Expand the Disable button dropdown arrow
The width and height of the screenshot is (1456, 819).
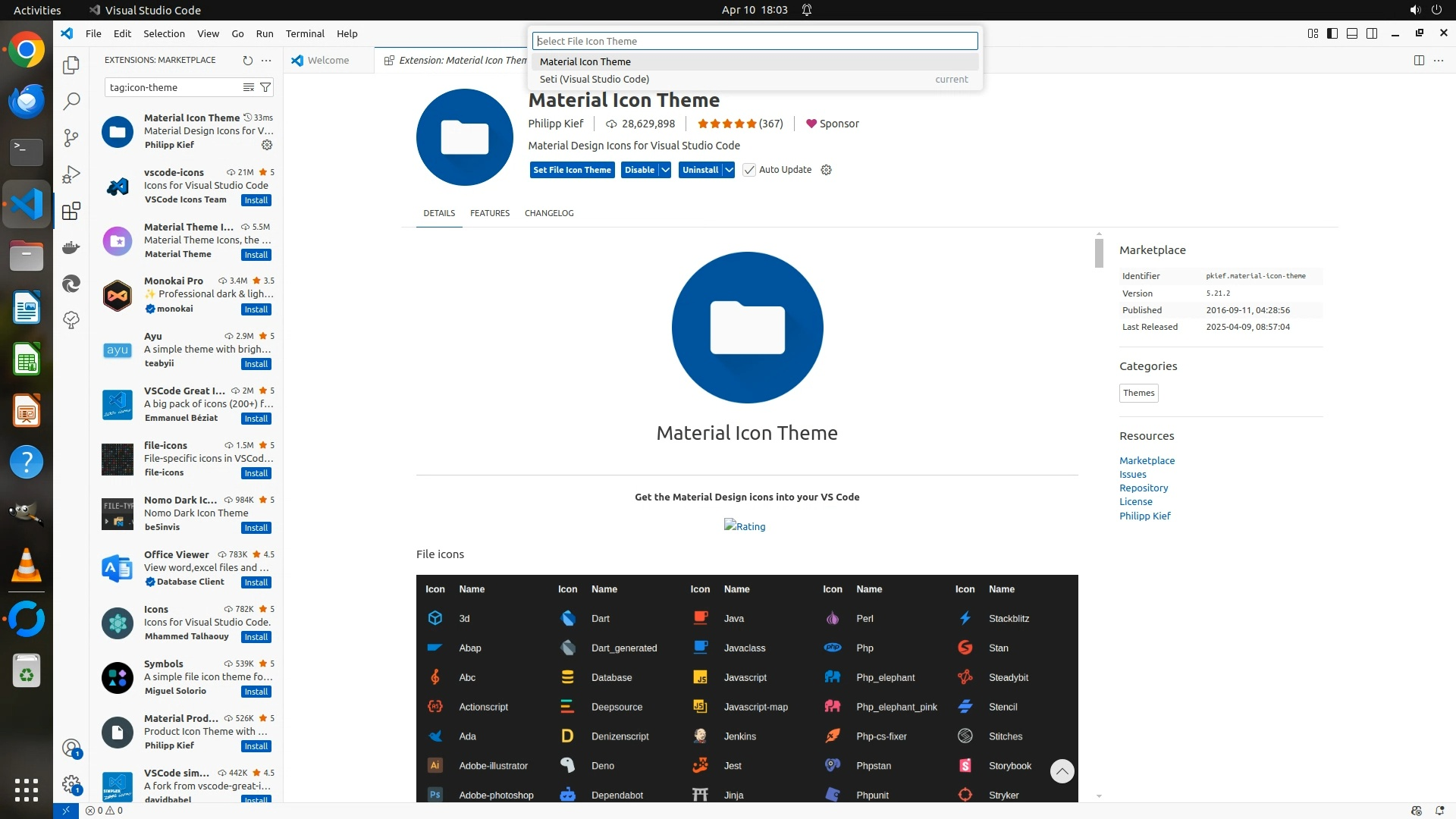[665, 170]
